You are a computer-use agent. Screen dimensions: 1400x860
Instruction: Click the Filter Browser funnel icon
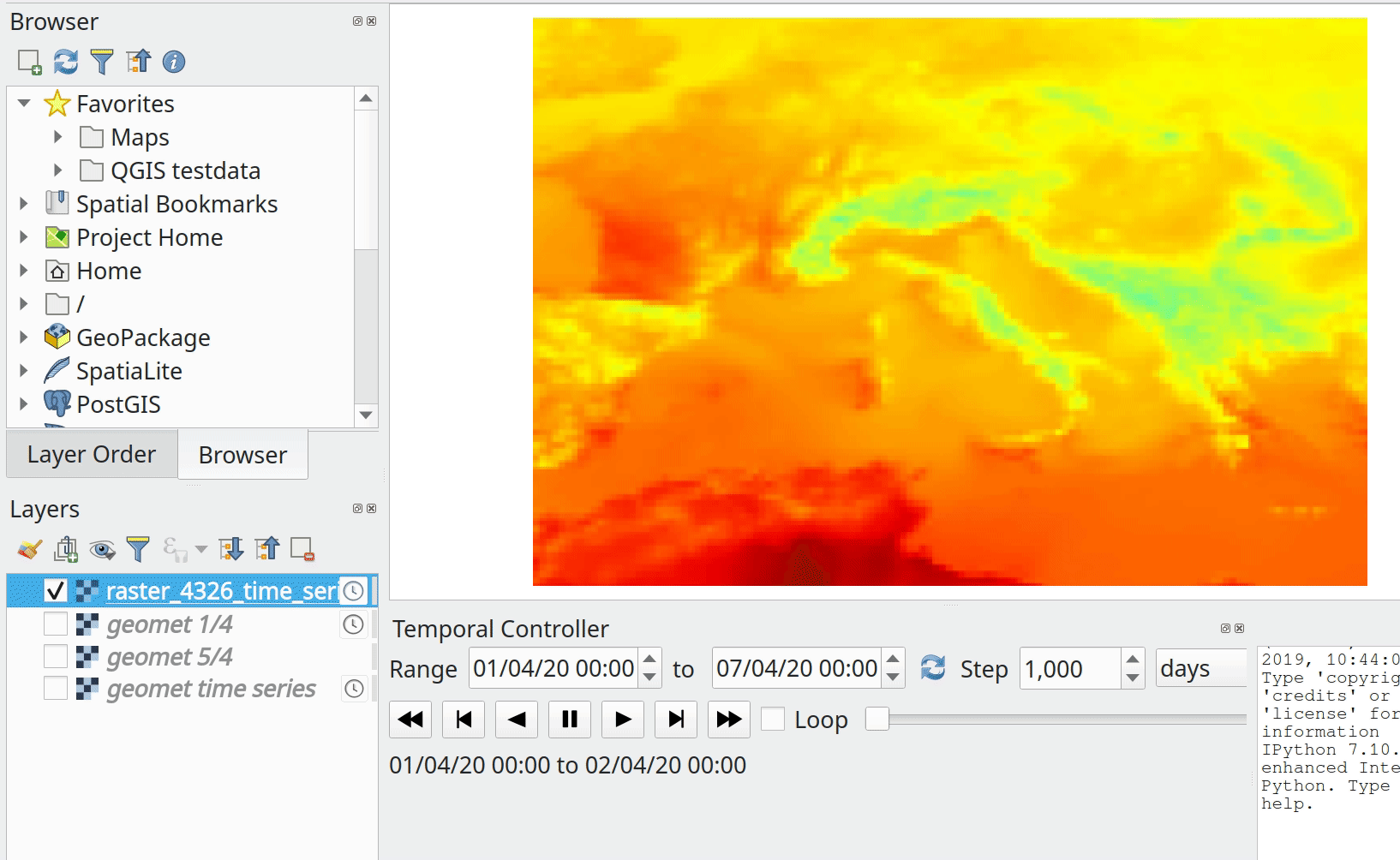point(101,62)
